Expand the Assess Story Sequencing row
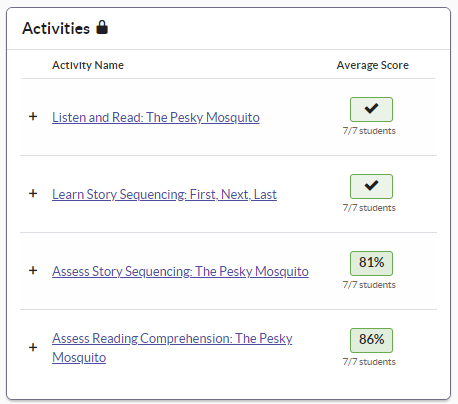 click(33, 271)
